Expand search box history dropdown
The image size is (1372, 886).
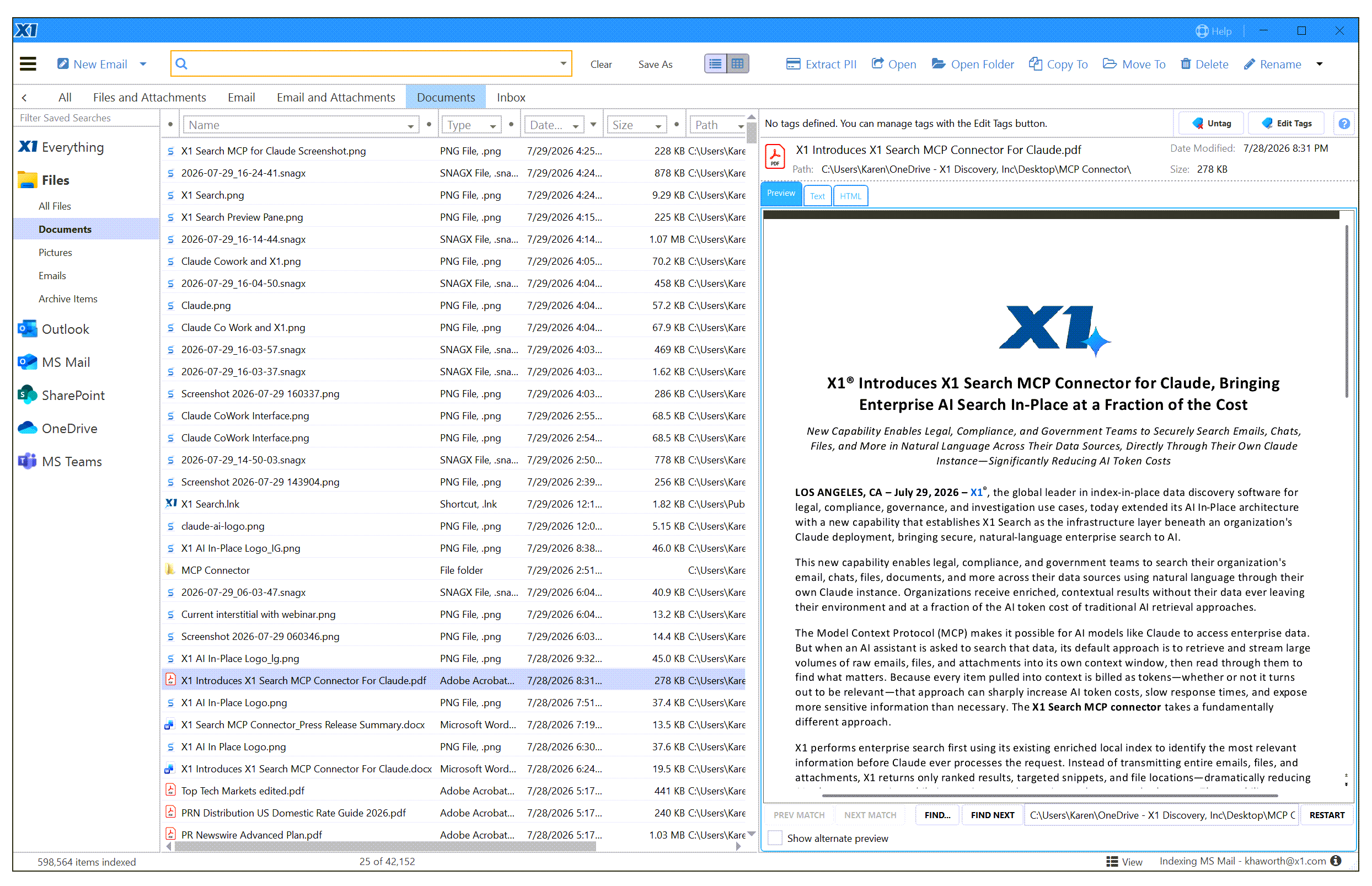click(x=563, y=64)
